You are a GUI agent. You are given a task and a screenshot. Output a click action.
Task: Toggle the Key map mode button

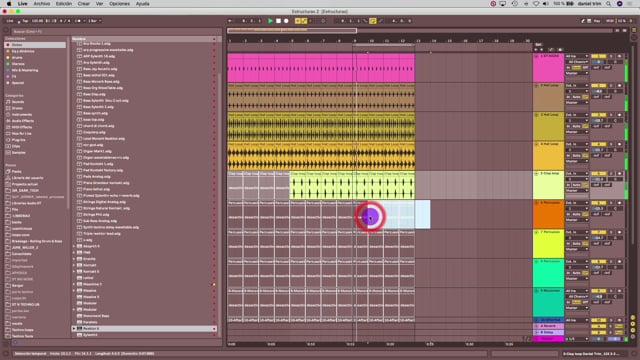tap(597, 21)
